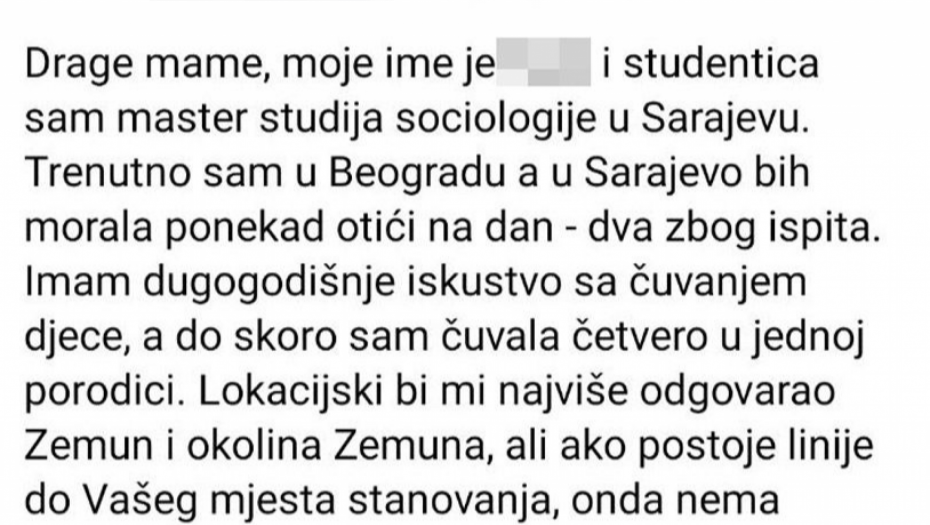Screen dimensions: 930x525
Task: Click the word 'Imam' starting line five
Action: 78,282
